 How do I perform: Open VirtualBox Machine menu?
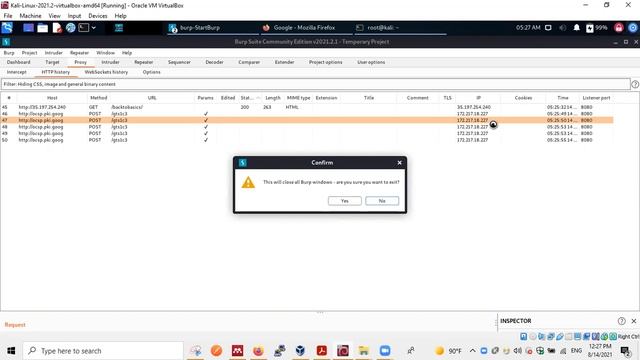[x=30, y=16]
